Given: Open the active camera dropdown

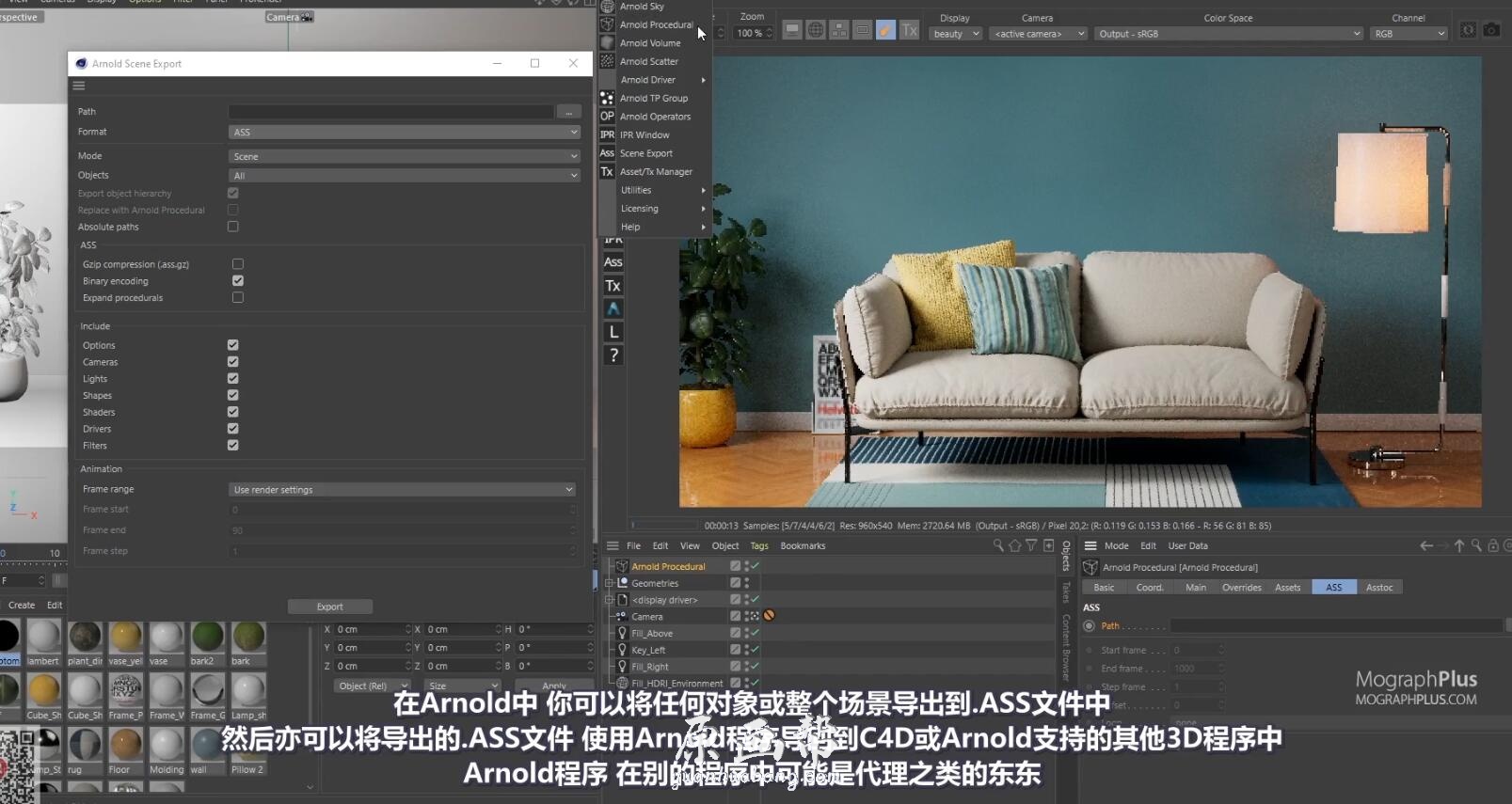Looking at the screenshot, I should [x=1038, y=34].
